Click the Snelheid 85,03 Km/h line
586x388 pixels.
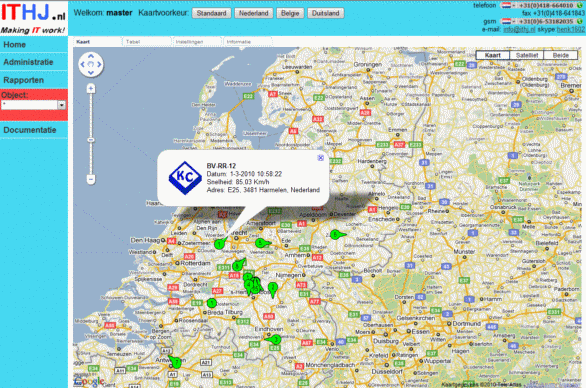coord(238,182)
